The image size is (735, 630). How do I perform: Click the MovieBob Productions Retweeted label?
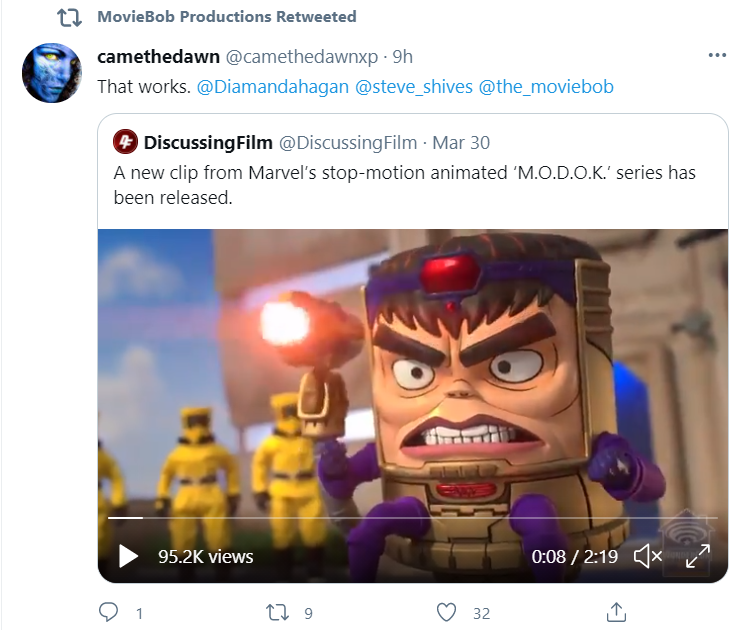point(227,16)
